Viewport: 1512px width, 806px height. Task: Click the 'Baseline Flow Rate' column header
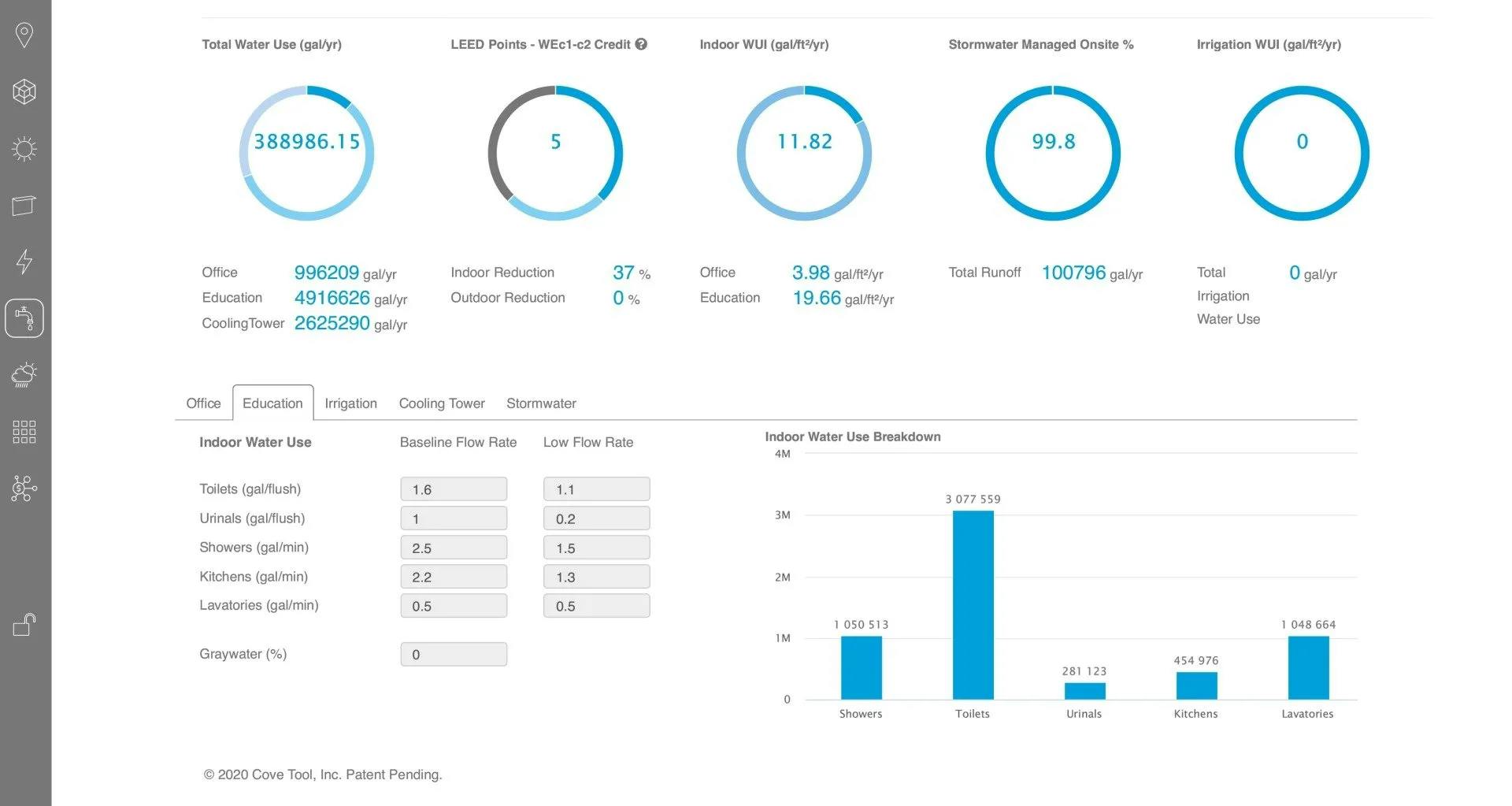[x=458, y=443]
